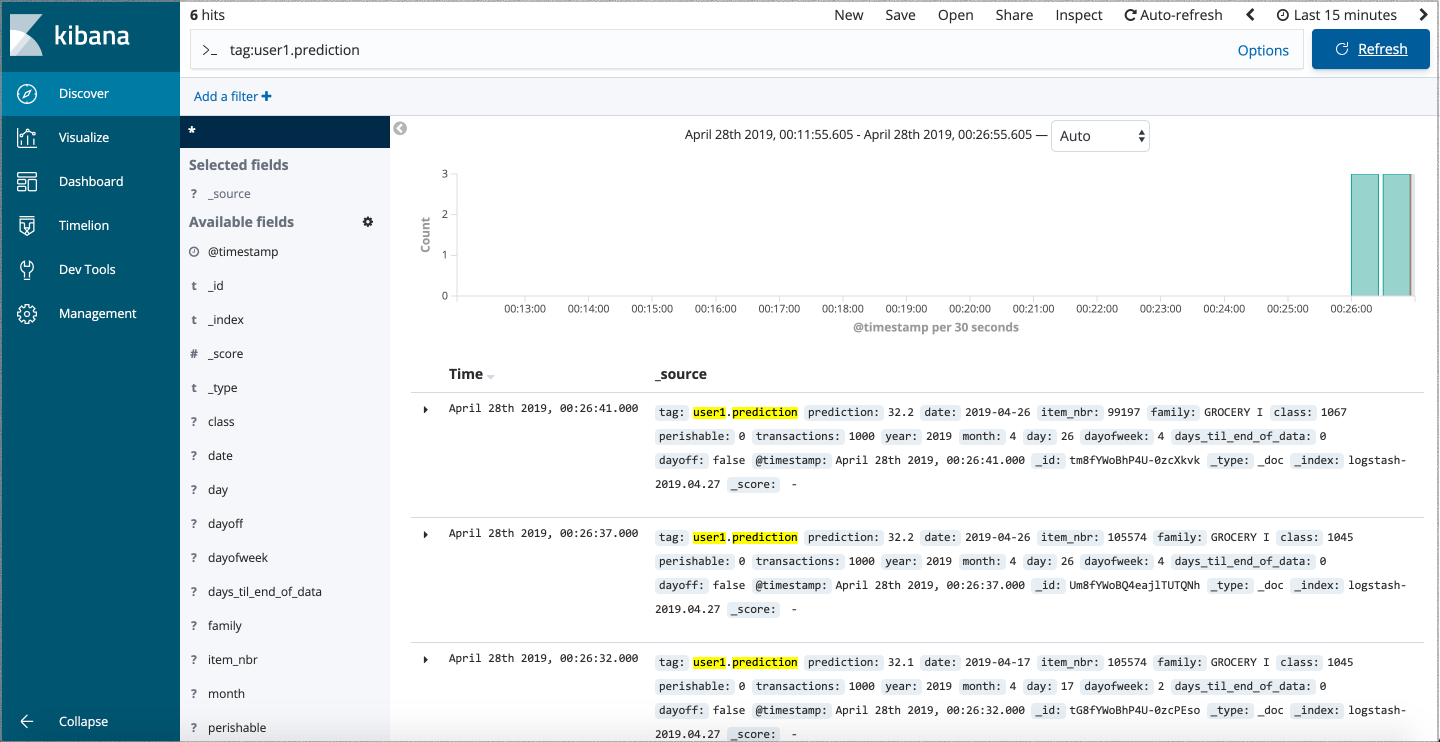This screenshot has width=1440, height=742.
Task: Go to previous time range arrow
Action: pyautogui.click(x=1250, y=15)
